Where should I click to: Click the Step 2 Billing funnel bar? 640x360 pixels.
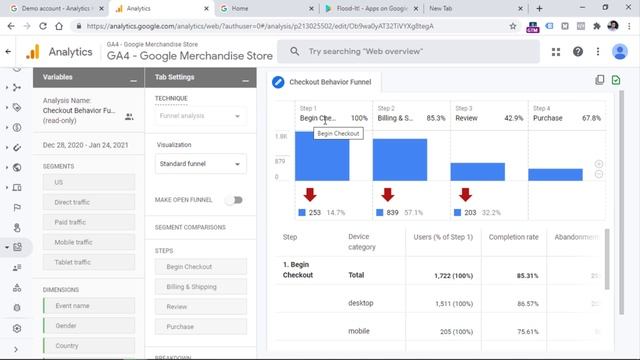tap(400, 160)
